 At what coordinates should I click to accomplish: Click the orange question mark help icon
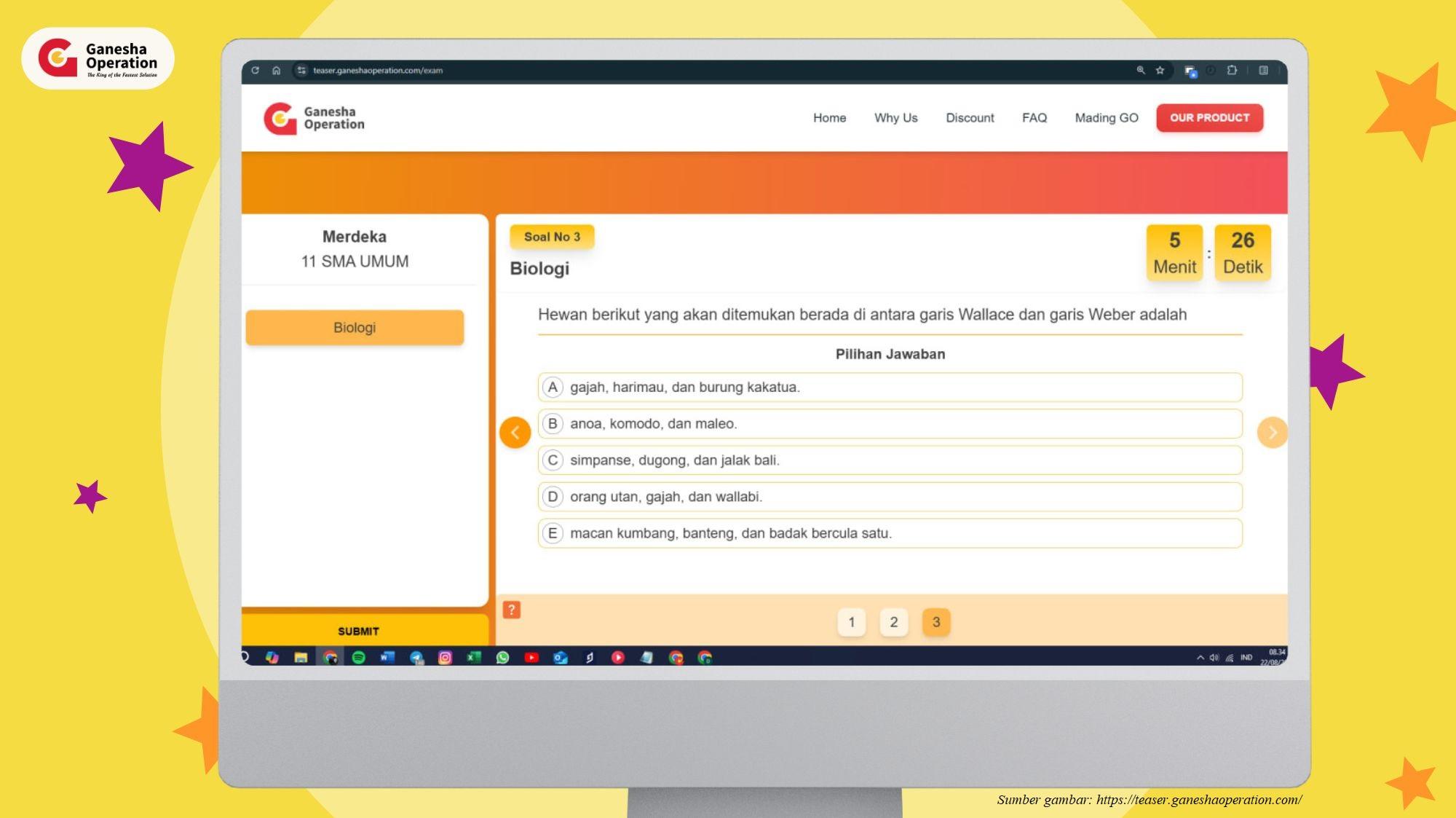pyautogui.click(x=512, y=610)
